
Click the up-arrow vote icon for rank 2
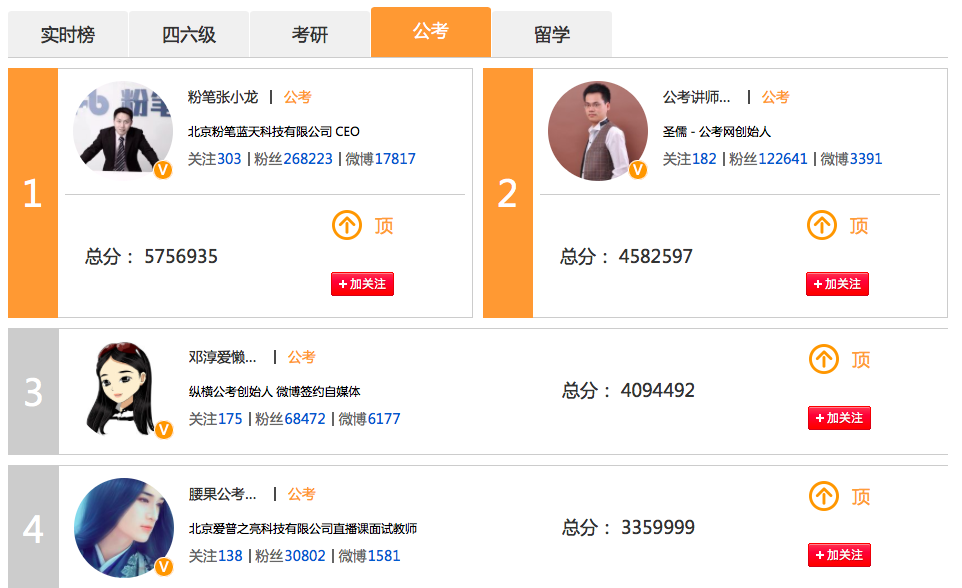click(822, 225)
